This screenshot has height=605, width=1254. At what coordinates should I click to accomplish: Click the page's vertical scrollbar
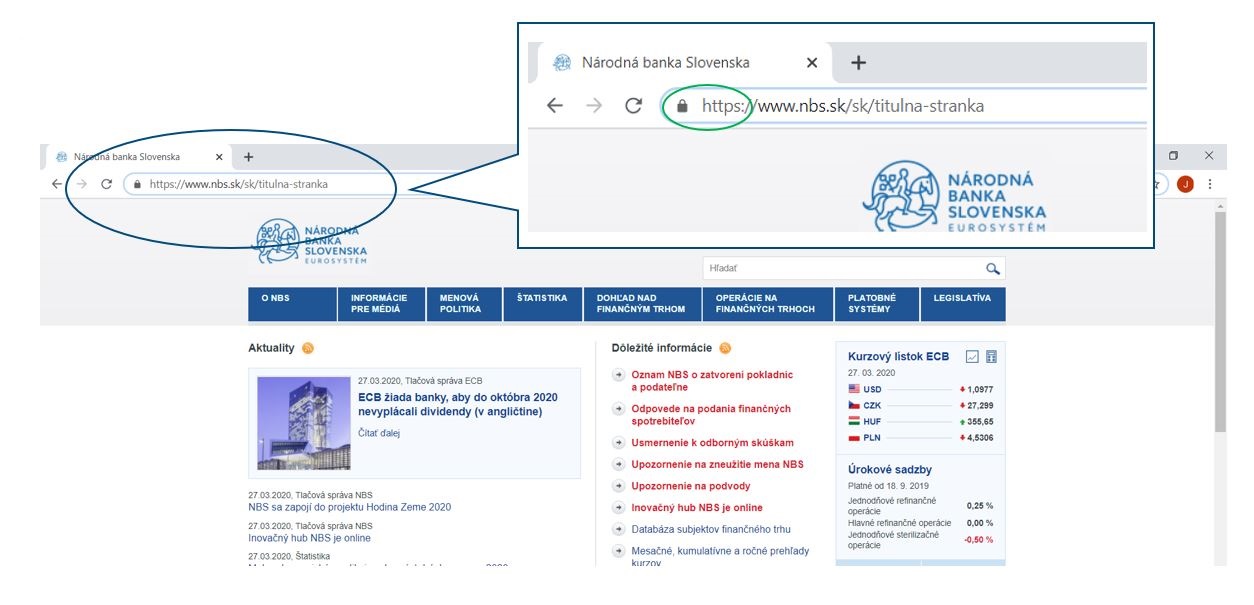tap(1219, 320)
